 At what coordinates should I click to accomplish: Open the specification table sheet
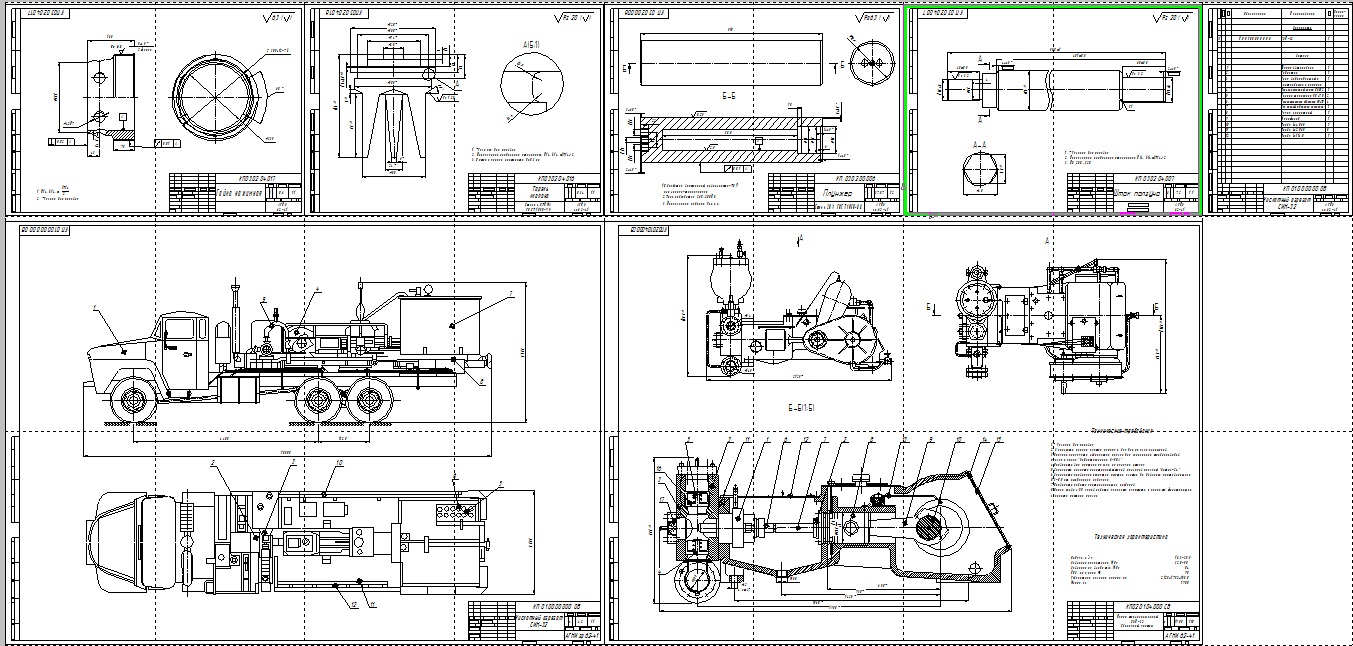[x=1278, y=110]
